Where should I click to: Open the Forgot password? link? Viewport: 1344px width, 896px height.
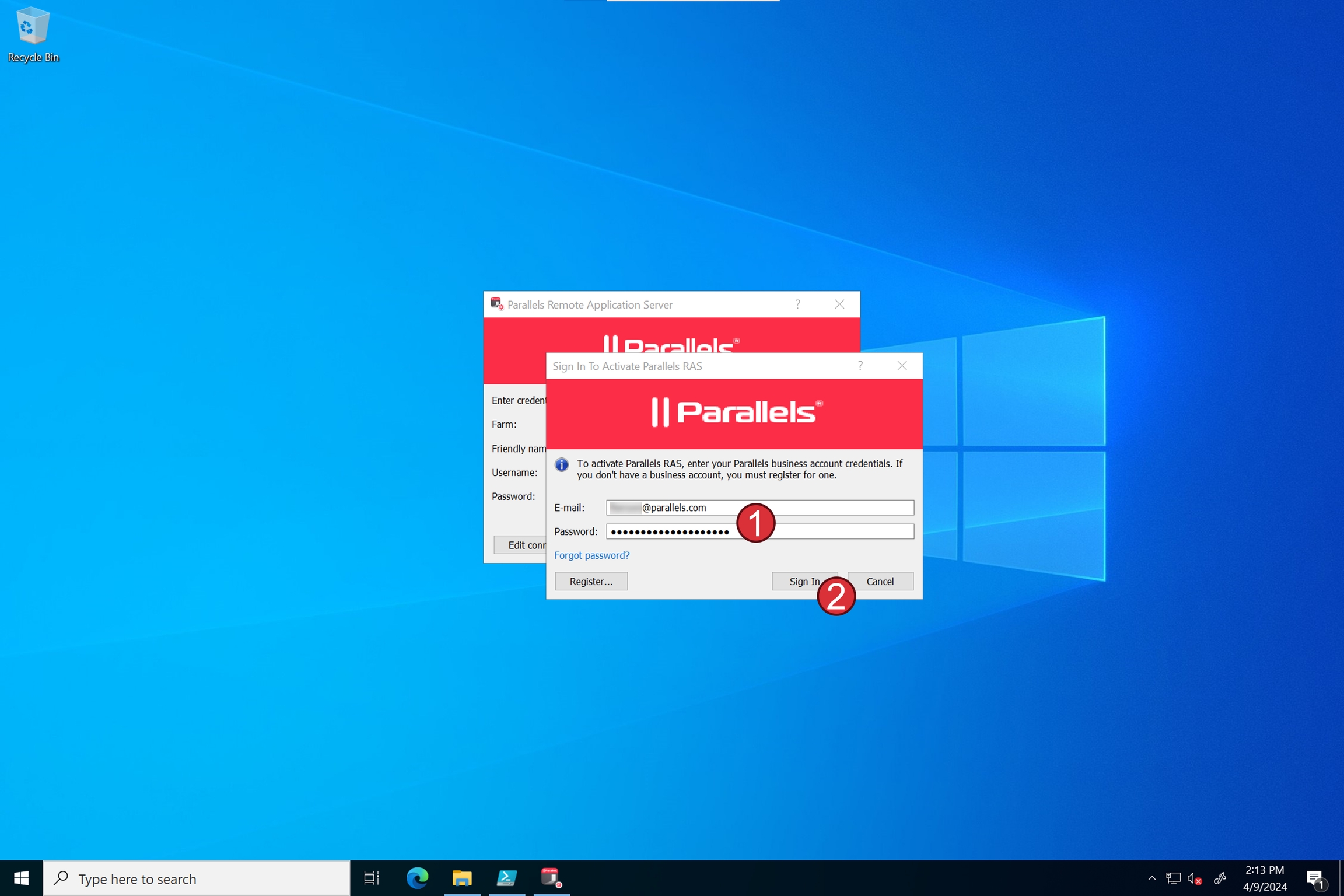click(591, 555)
